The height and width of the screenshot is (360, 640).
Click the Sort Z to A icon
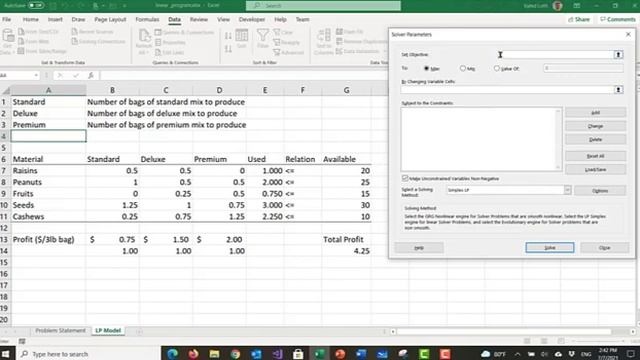(x=228, y=49)
